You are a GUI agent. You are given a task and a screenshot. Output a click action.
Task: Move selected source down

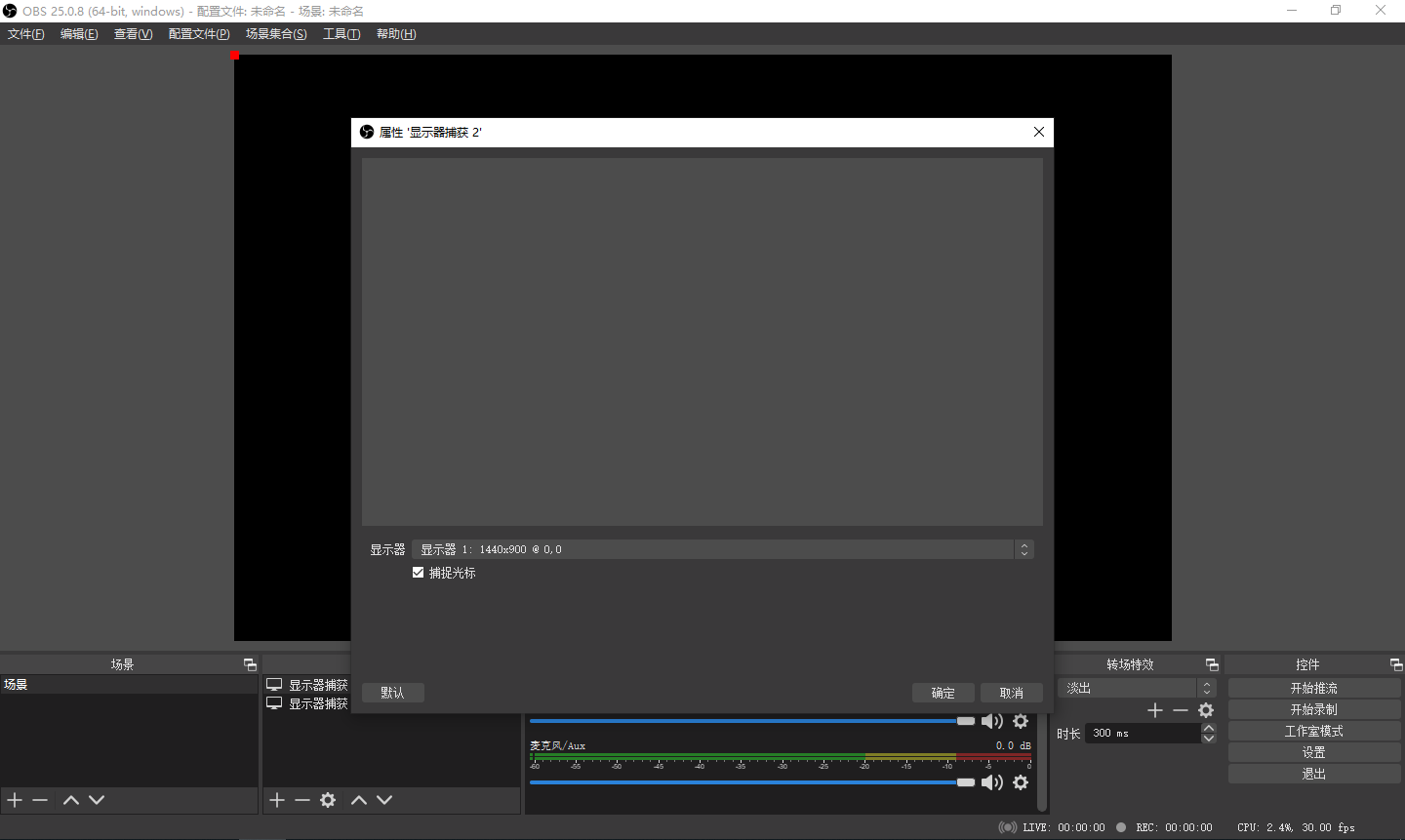tap(384, 800)
